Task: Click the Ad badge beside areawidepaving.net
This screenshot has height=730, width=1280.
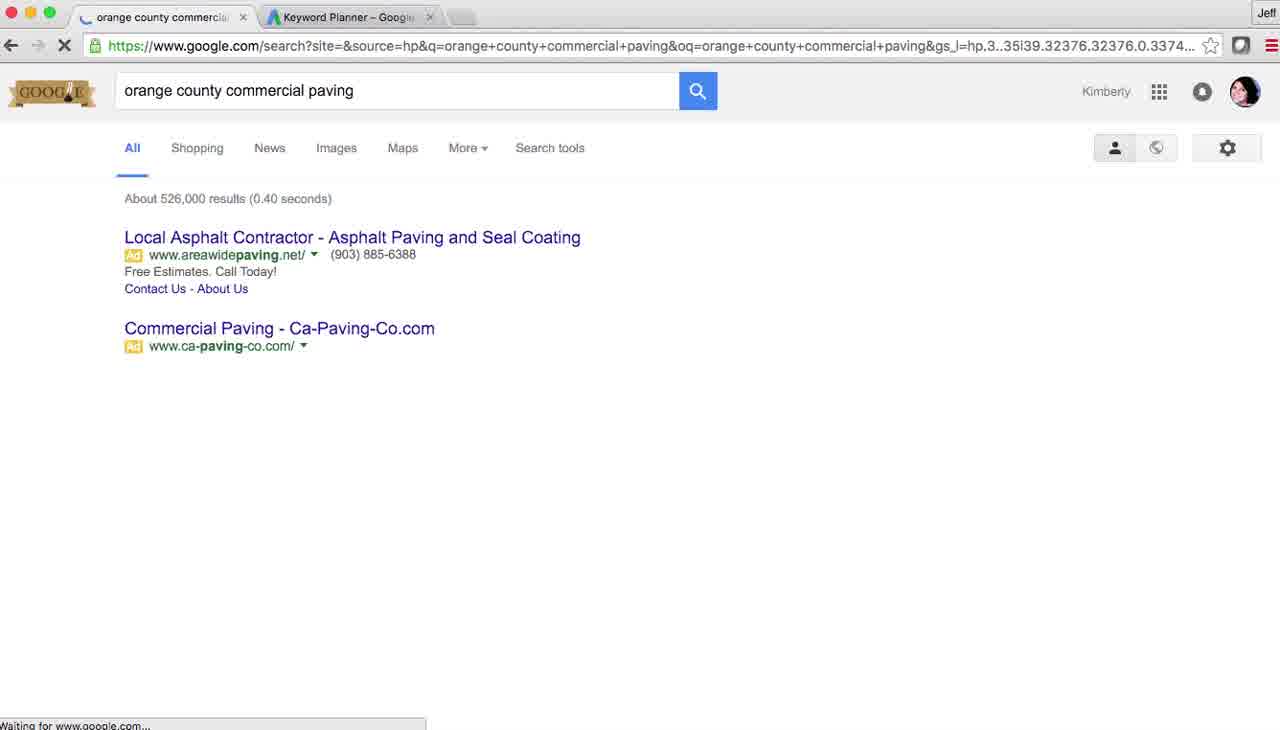Action: (133, 256)
